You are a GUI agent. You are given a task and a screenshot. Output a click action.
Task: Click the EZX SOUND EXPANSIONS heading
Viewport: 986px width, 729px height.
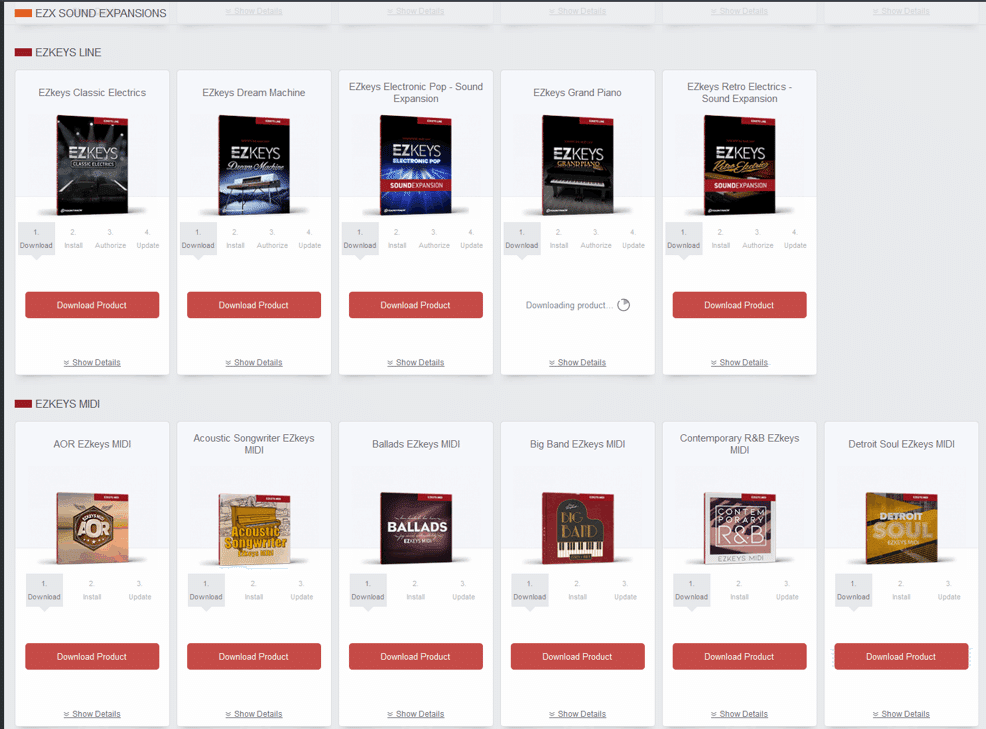[x=101, y=13]
